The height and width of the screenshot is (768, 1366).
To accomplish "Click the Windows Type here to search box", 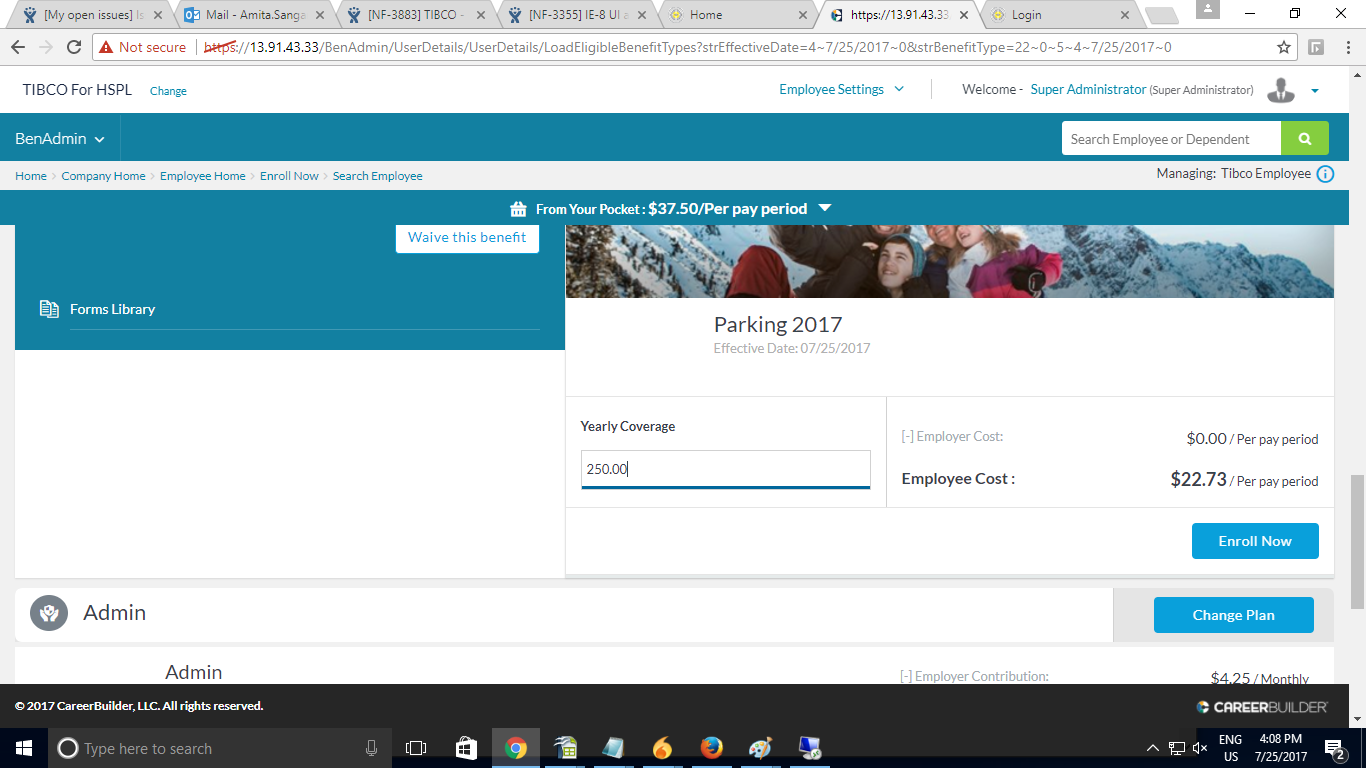I will tap(220, 748).
